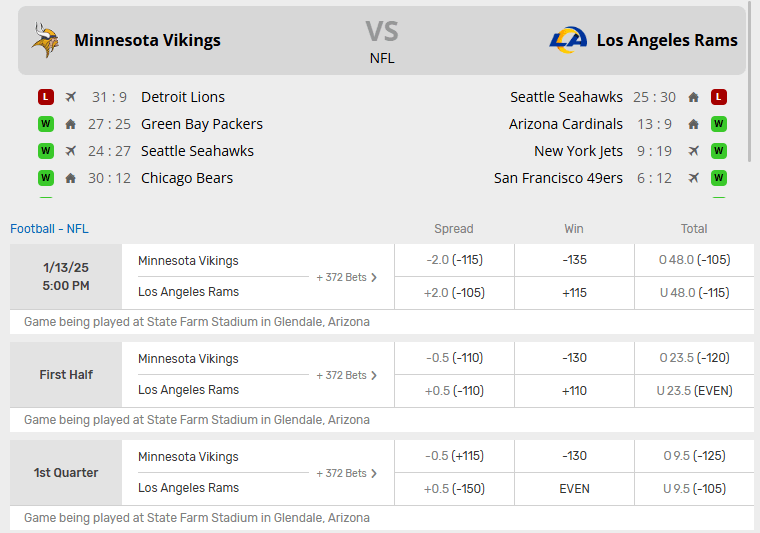The width and height of the screenshot is (760, 533).
Task: Click the away plane icon for Detroit Lions game
Action: pyautogui.click(x=70, y=97)
